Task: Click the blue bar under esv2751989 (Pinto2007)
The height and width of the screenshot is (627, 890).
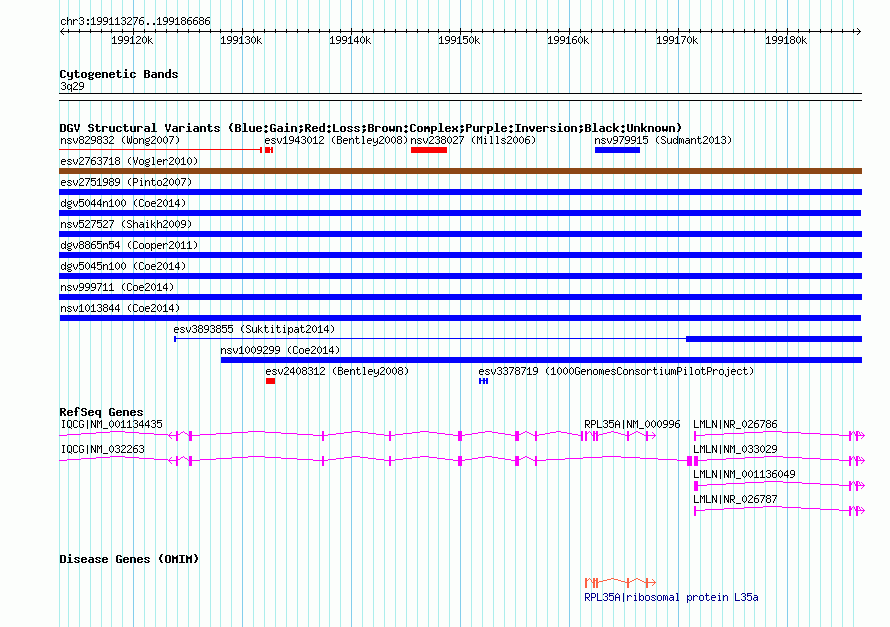Action: point(460,192)
